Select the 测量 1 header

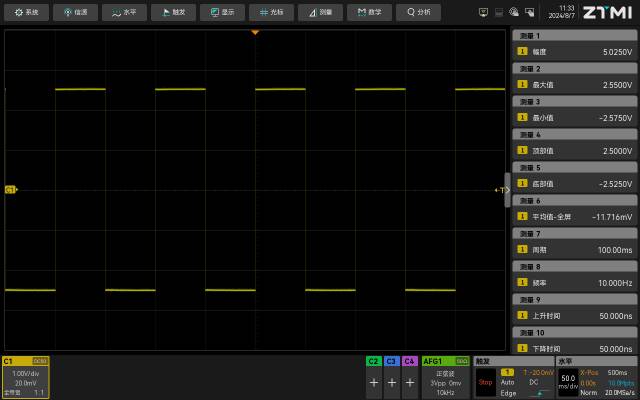click(x=575, y=36)
